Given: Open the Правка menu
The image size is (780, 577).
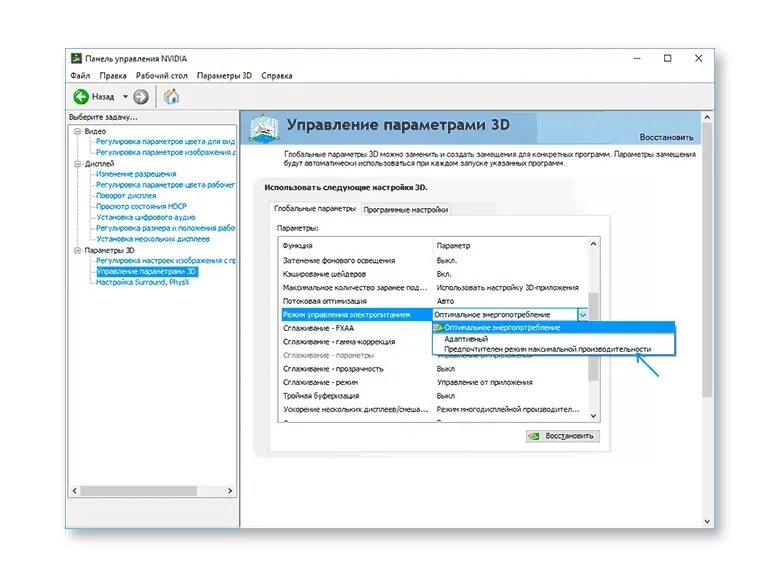Looking at the screenshot, I should pos(113,76).
